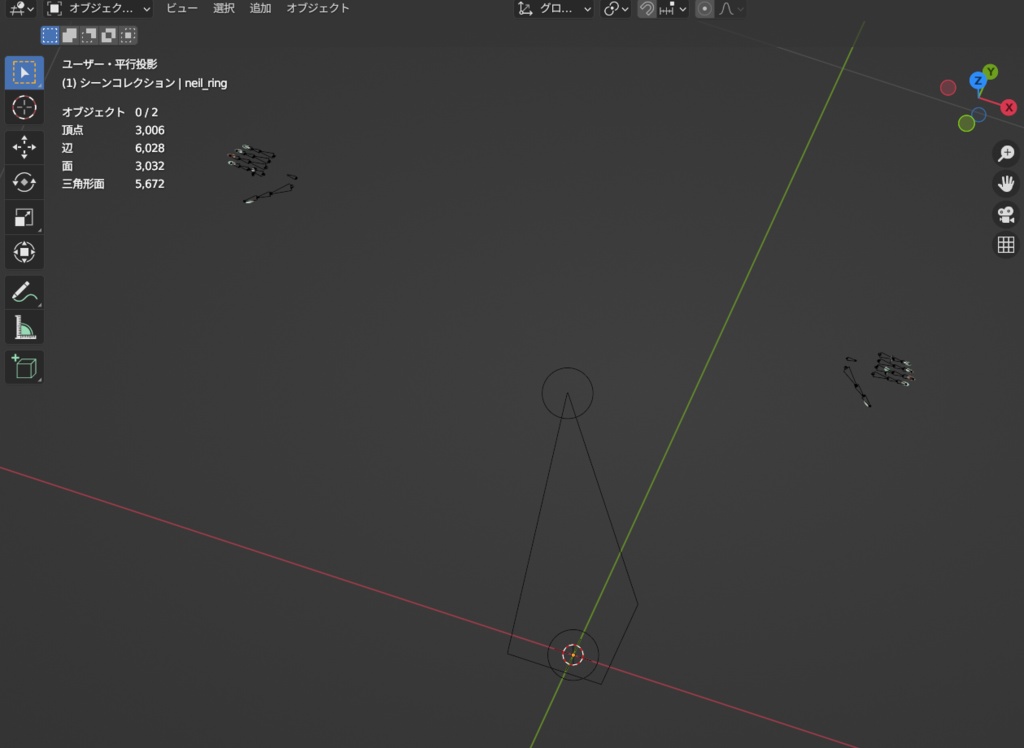Click the X axis on navigation gizmo
Viewport: 1024px width, 748px height.
coord(1009,107)
